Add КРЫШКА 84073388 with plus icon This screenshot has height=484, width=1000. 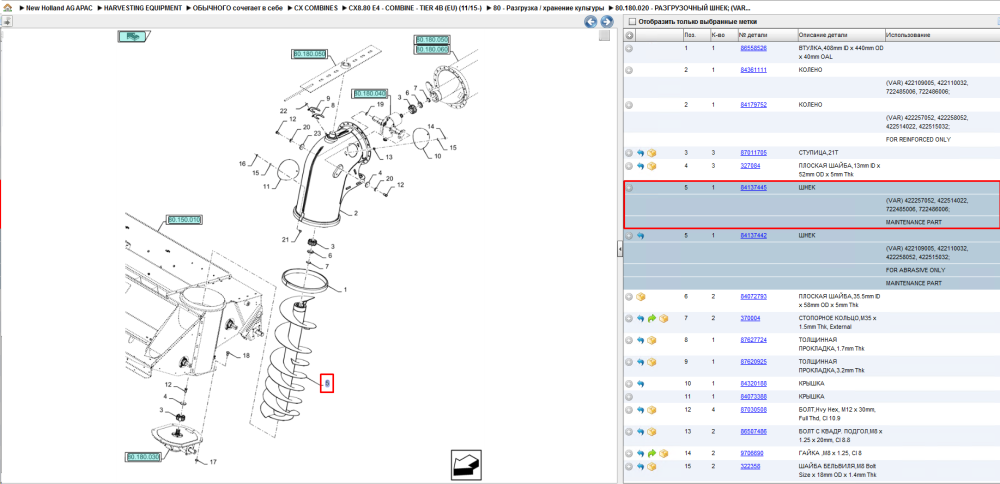tap(629, 397)
